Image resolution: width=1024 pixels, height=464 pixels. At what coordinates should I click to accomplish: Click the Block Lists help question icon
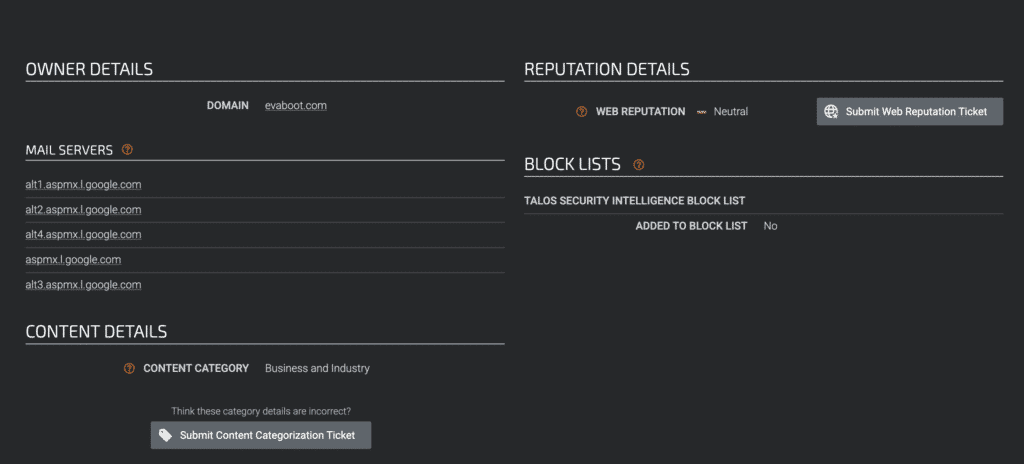click(x=639, y=165)
